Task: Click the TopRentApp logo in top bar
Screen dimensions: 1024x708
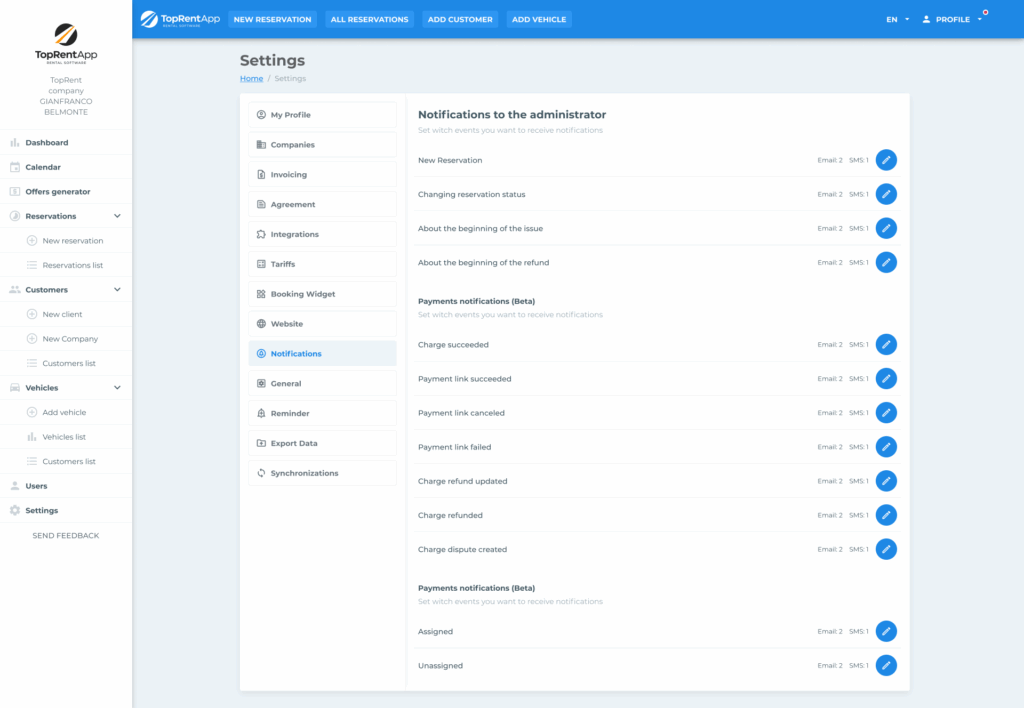Action: [180, 19]
